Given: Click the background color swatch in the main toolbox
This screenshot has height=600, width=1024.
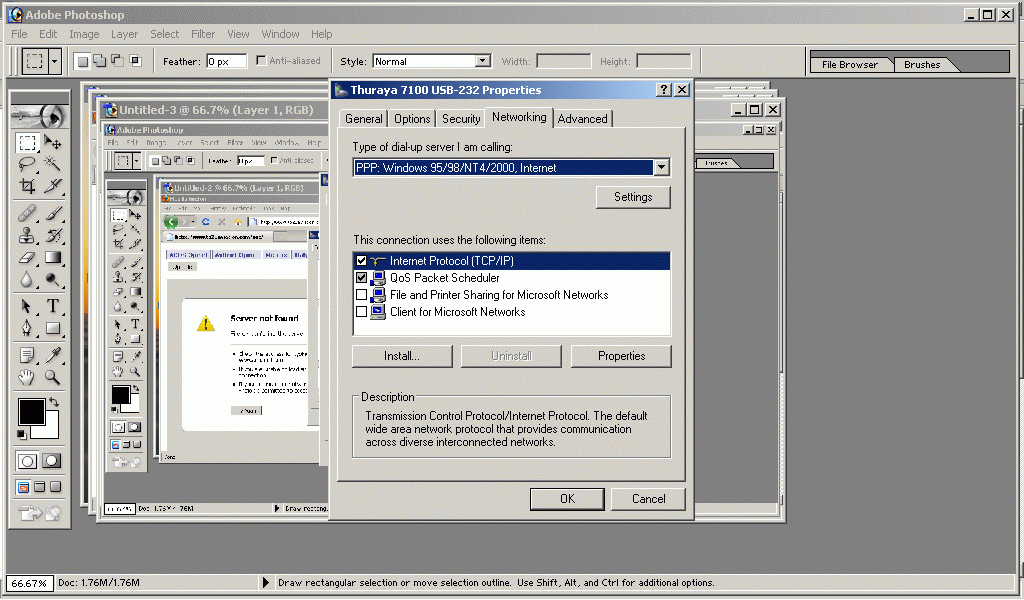Looking at the screenshot, I should coord(51,428).
